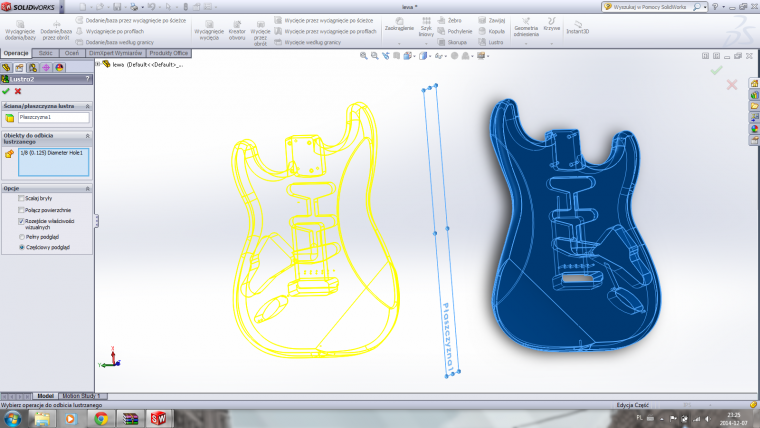Collapse Ściana/płaszczyzna lustra section
Screen dimensions: 760x428
point(88,106)
